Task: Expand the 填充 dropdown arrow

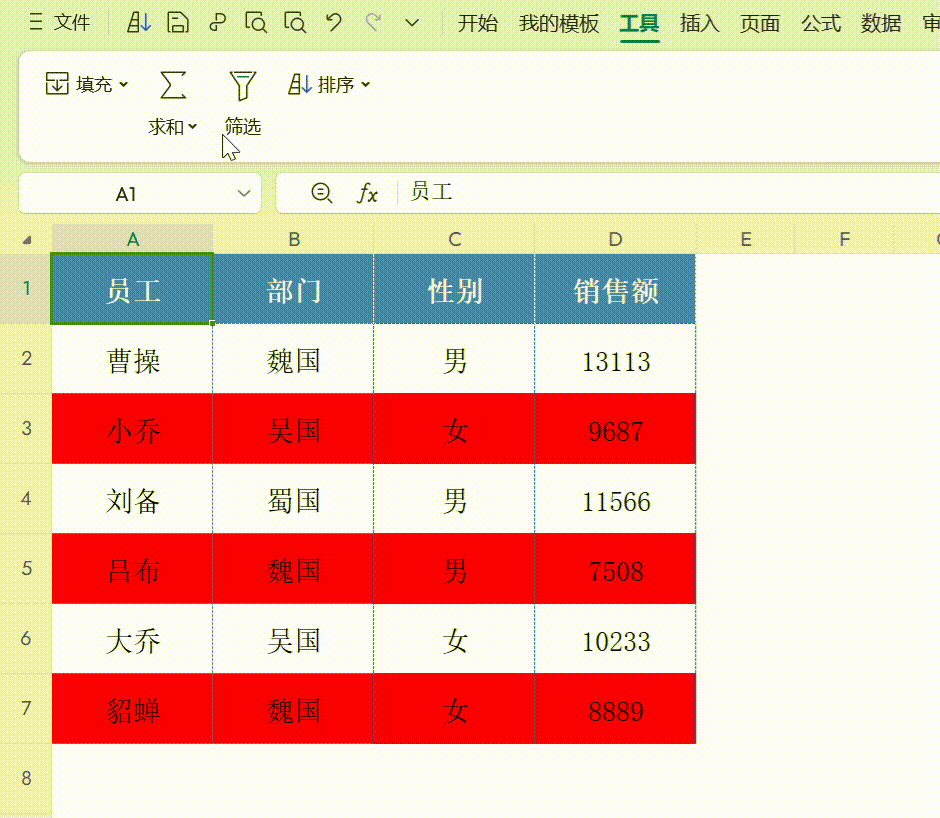Action: click(x=123, y=85)
